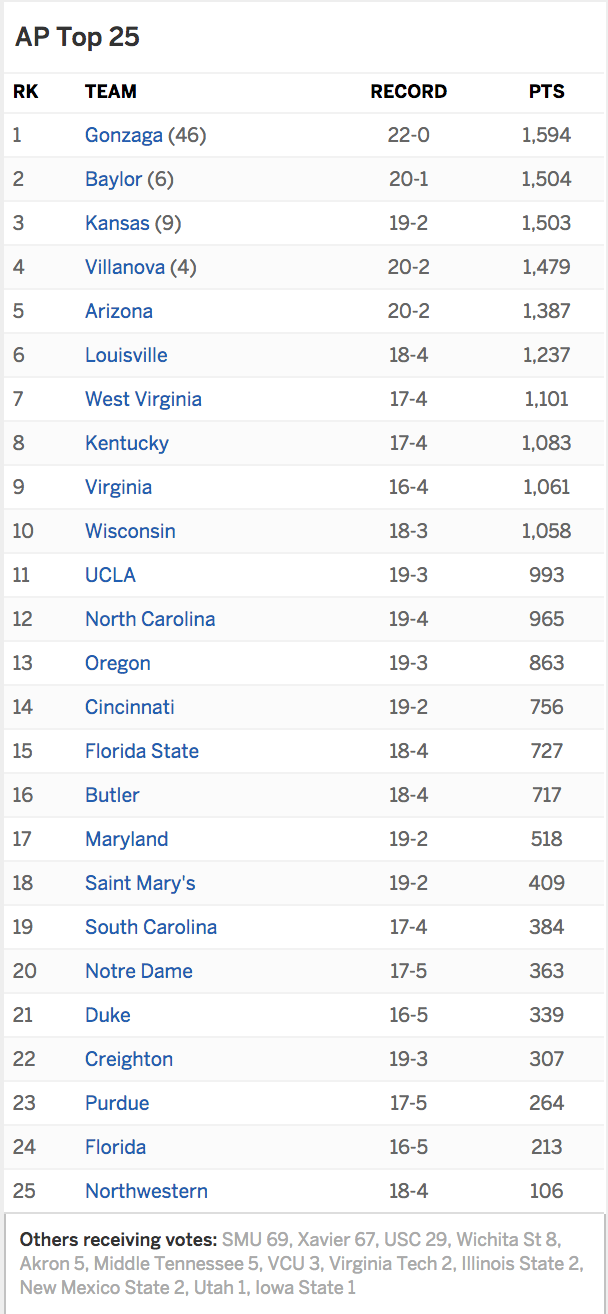Open the Notre Dame link

[139, 971]
